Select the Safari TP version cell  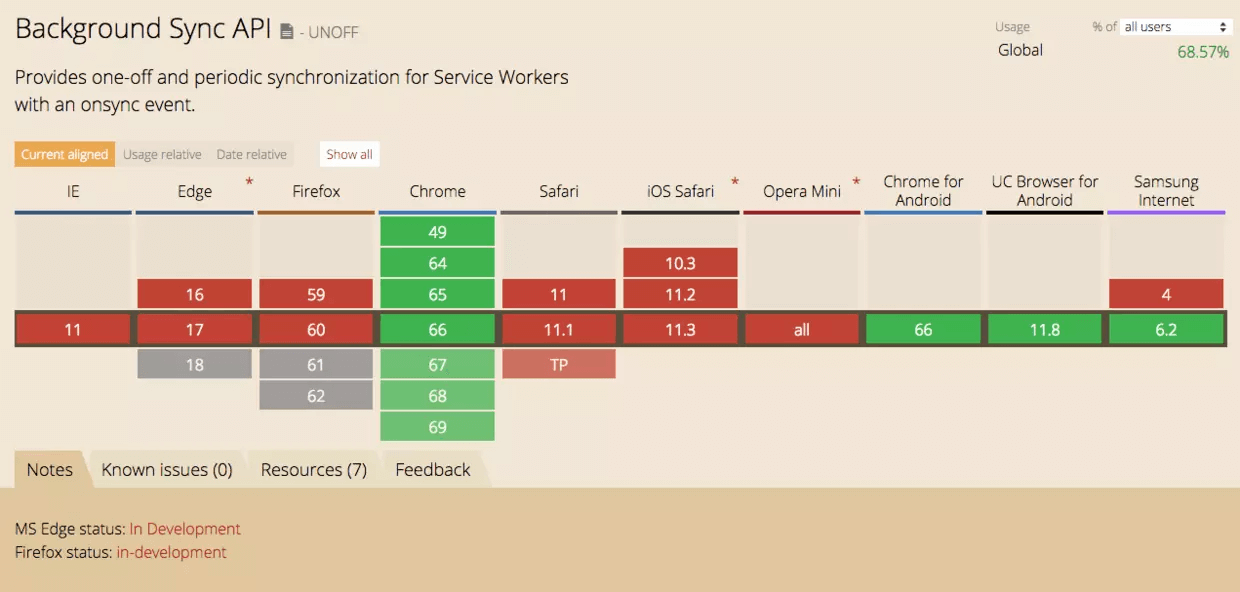click(x=559, y=365)
